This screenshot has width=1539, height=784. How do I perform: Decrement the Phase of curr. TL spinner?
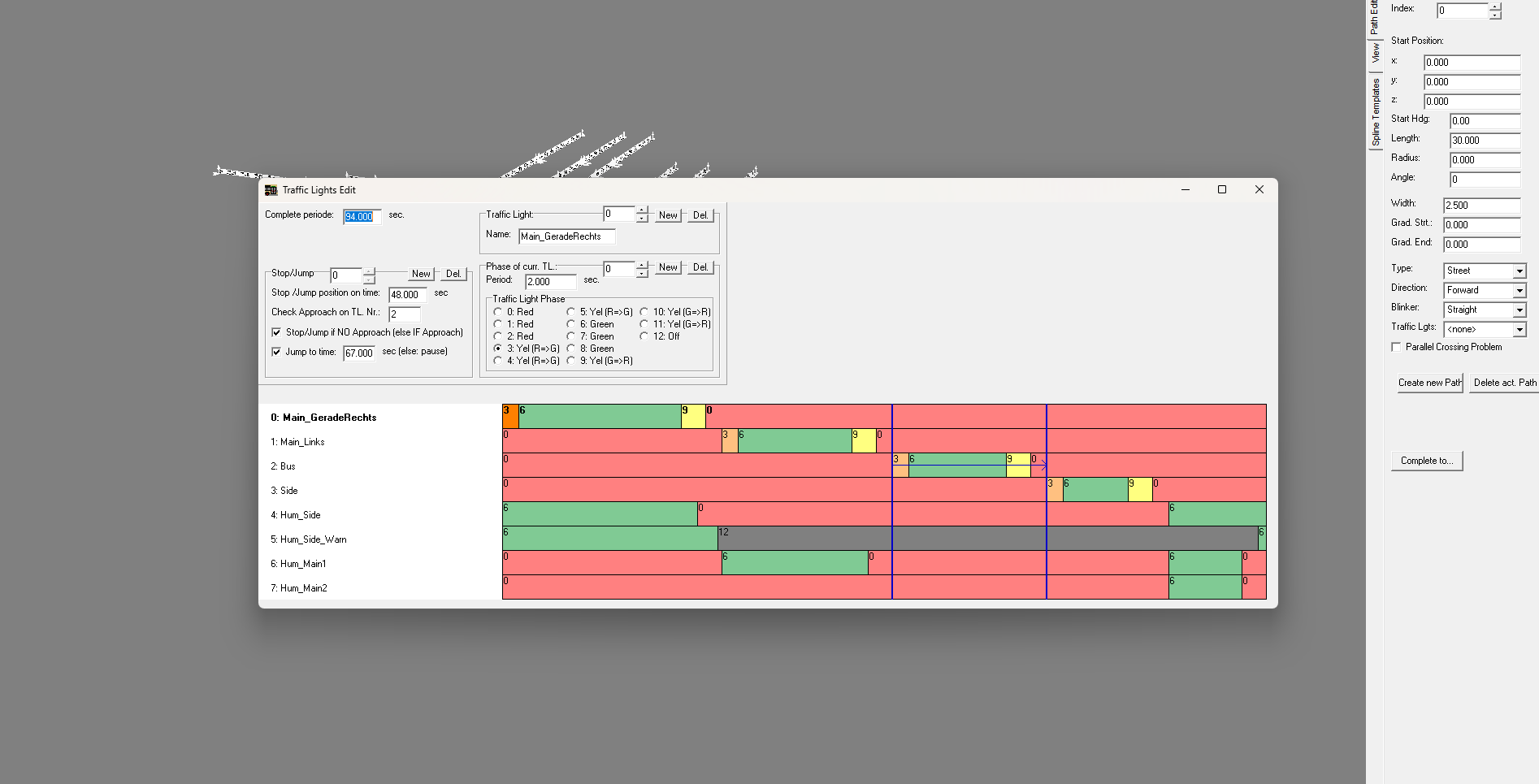[x=642, y=274]
